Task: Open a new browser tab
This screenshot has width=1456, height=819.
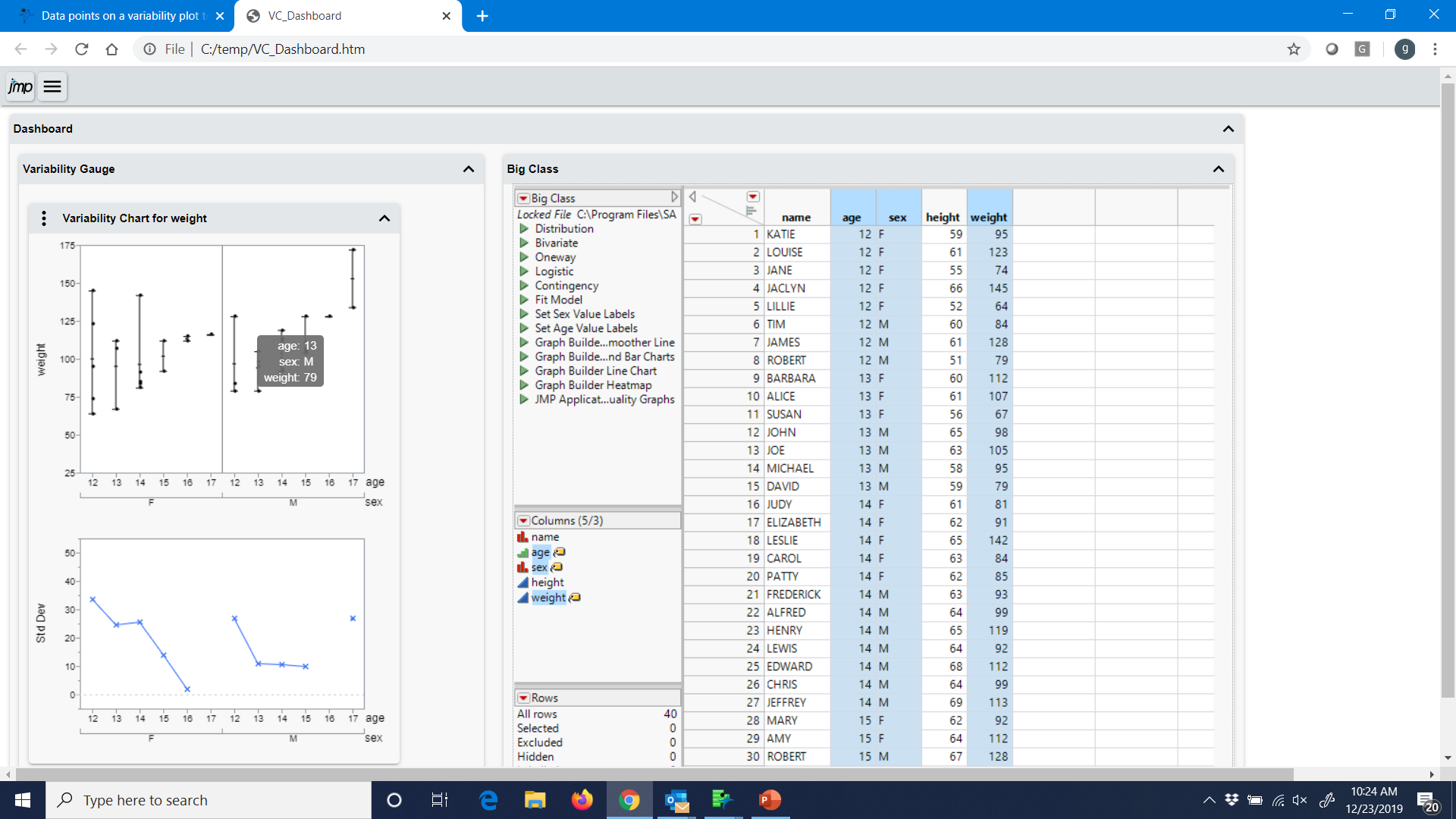Action: tap(482, 16)
